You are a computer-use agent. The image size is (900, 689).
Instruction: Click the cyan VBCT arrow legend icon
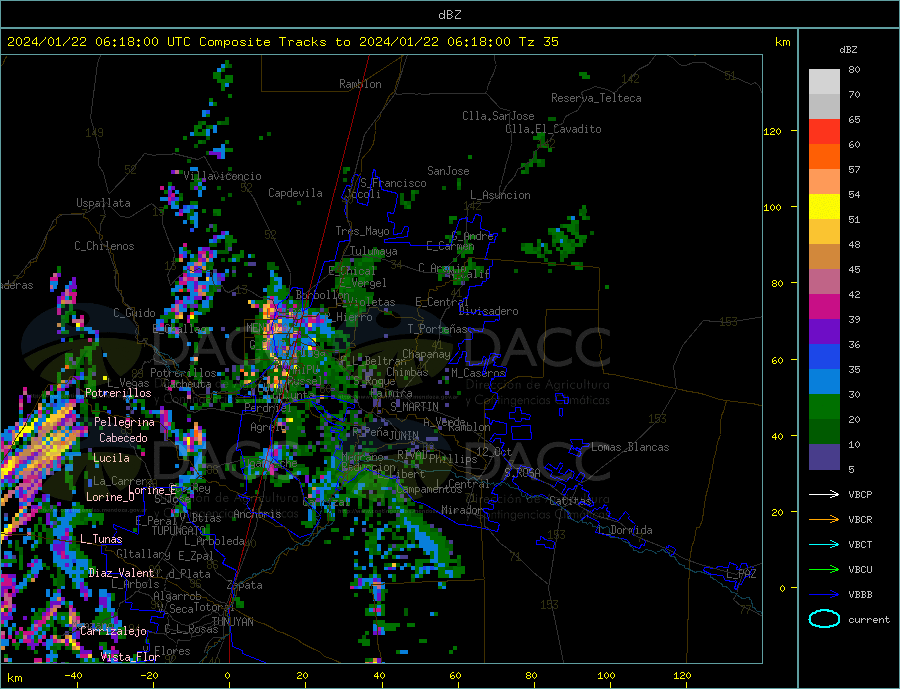pyautogui.click(x=824, y=544)
